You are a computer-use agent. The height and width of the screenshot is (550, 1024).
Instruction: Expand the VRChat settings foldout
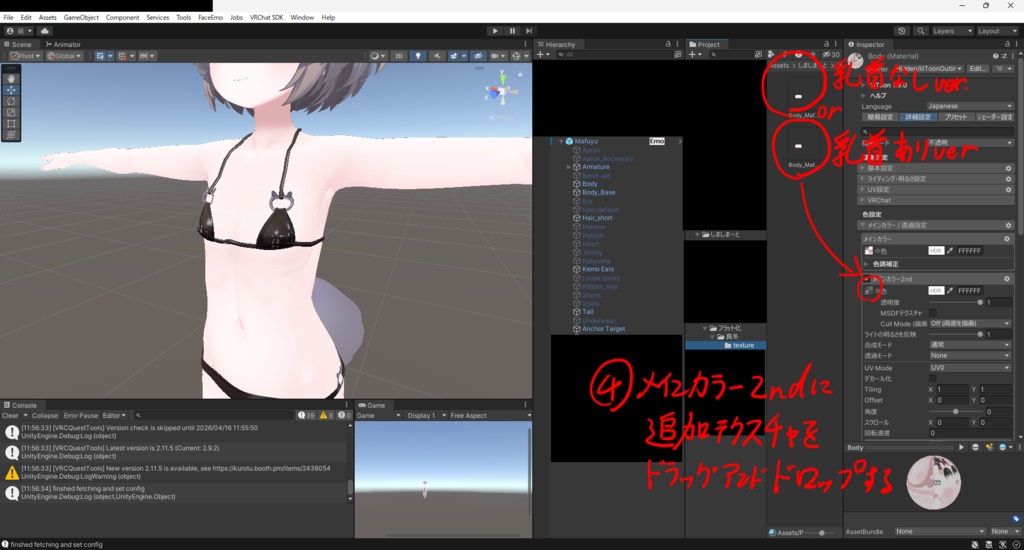click(x=863, y=200)
